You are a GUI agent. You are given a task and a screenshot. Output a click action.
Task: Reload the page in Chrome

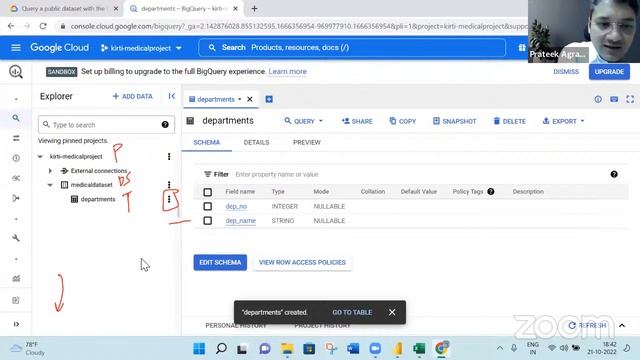point(43,26)
